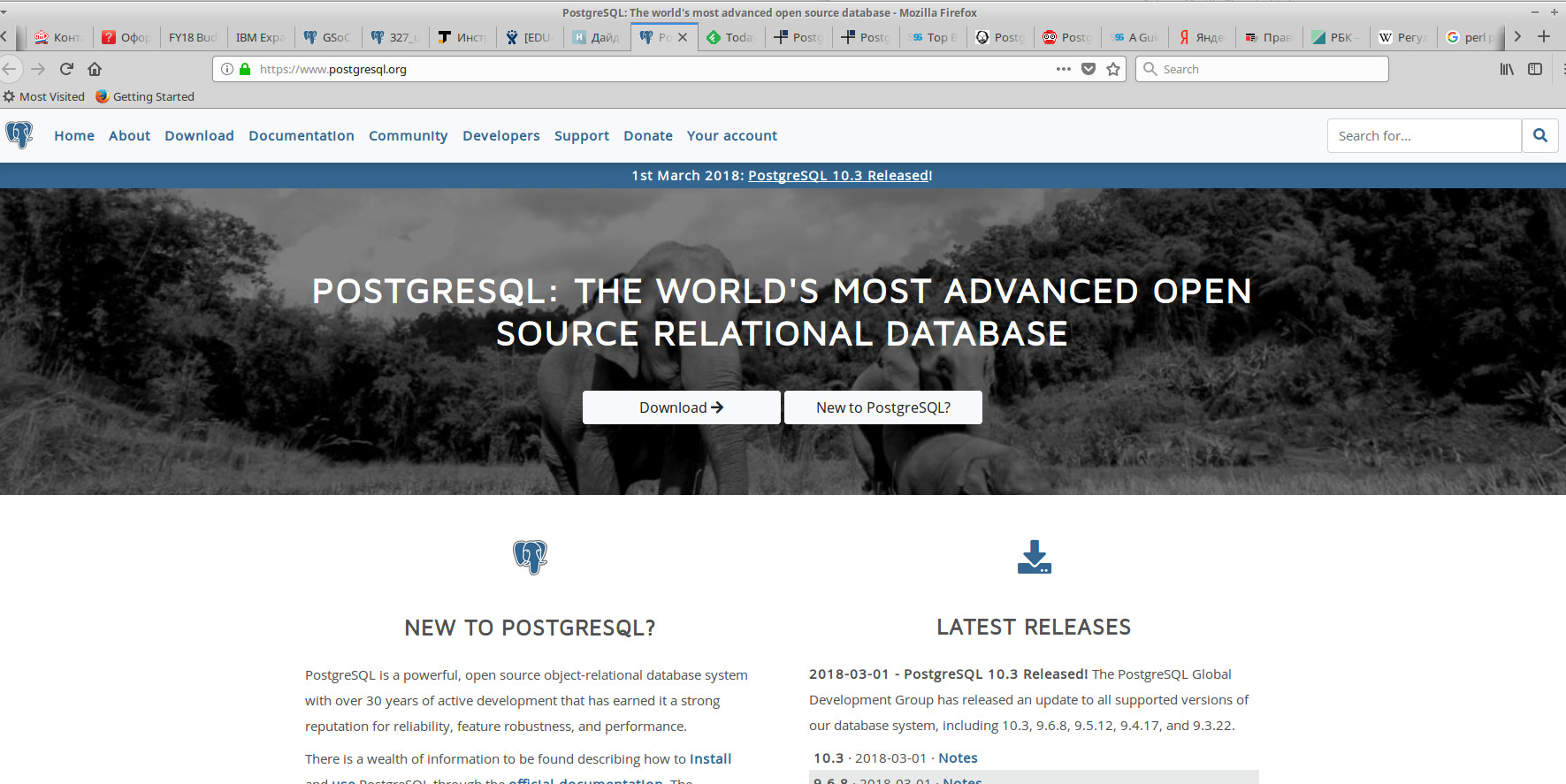The image size is (1566, 784).
Task: Bookmark this page with star icon
Action: pyautogui.click(x=1113, y=69)
